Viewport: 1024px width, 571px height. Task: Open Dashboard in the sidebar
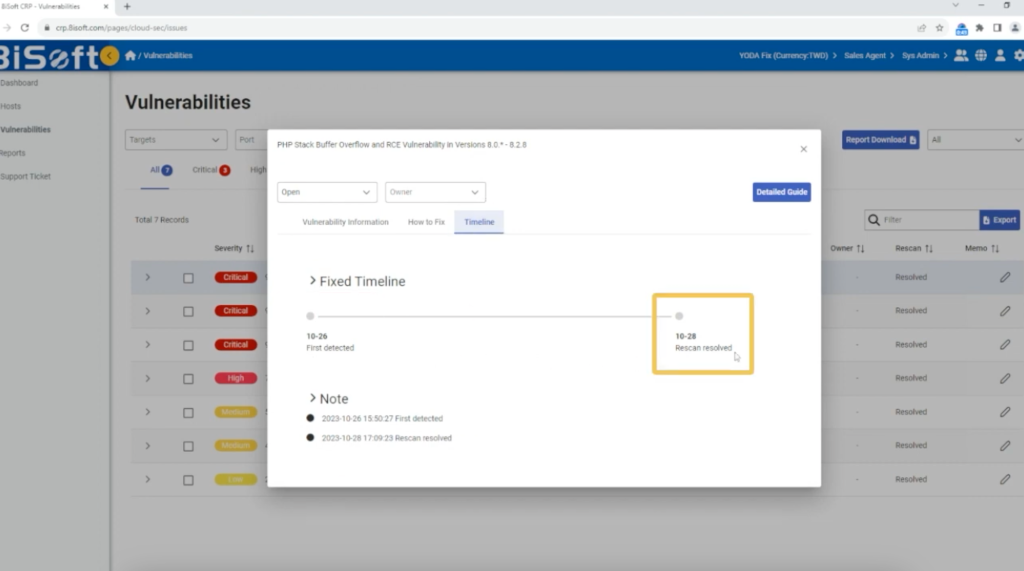coord(19,83)
